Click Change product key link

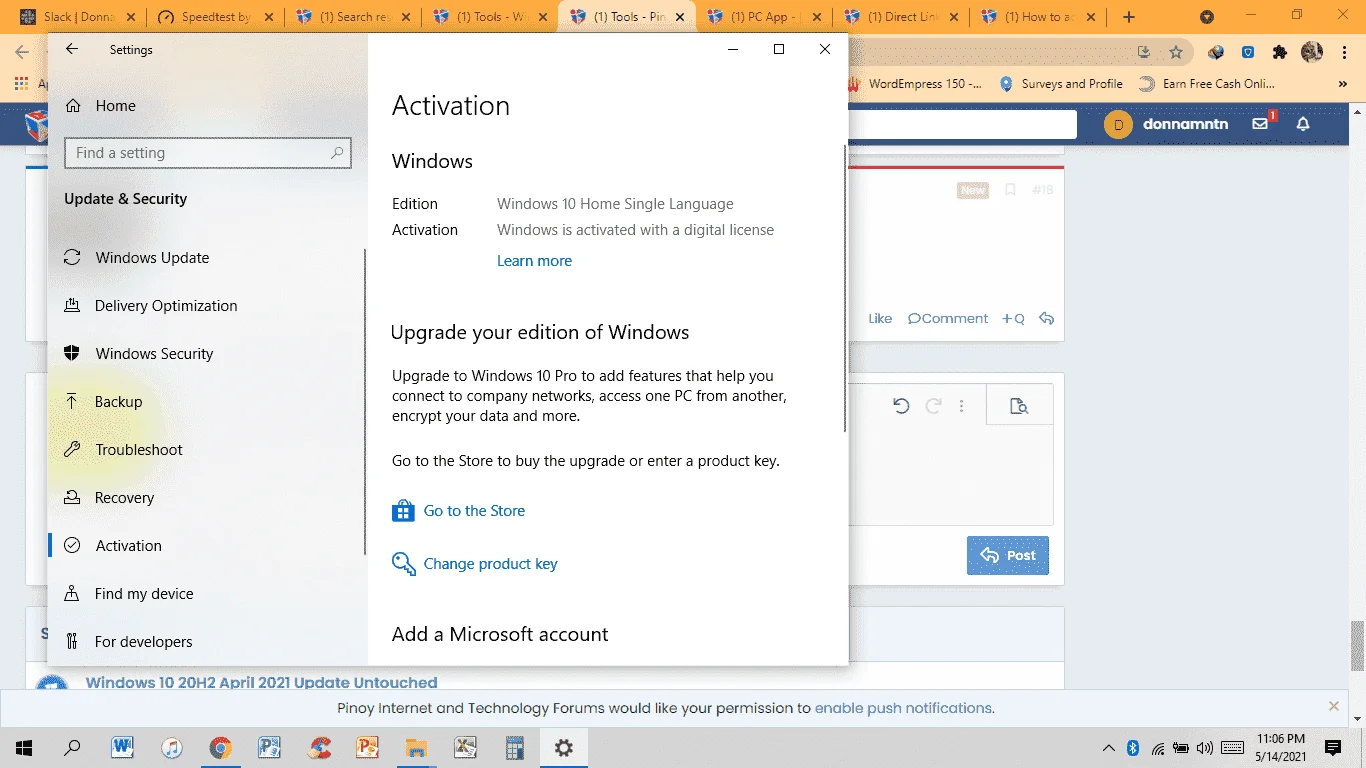pos(491,564)
